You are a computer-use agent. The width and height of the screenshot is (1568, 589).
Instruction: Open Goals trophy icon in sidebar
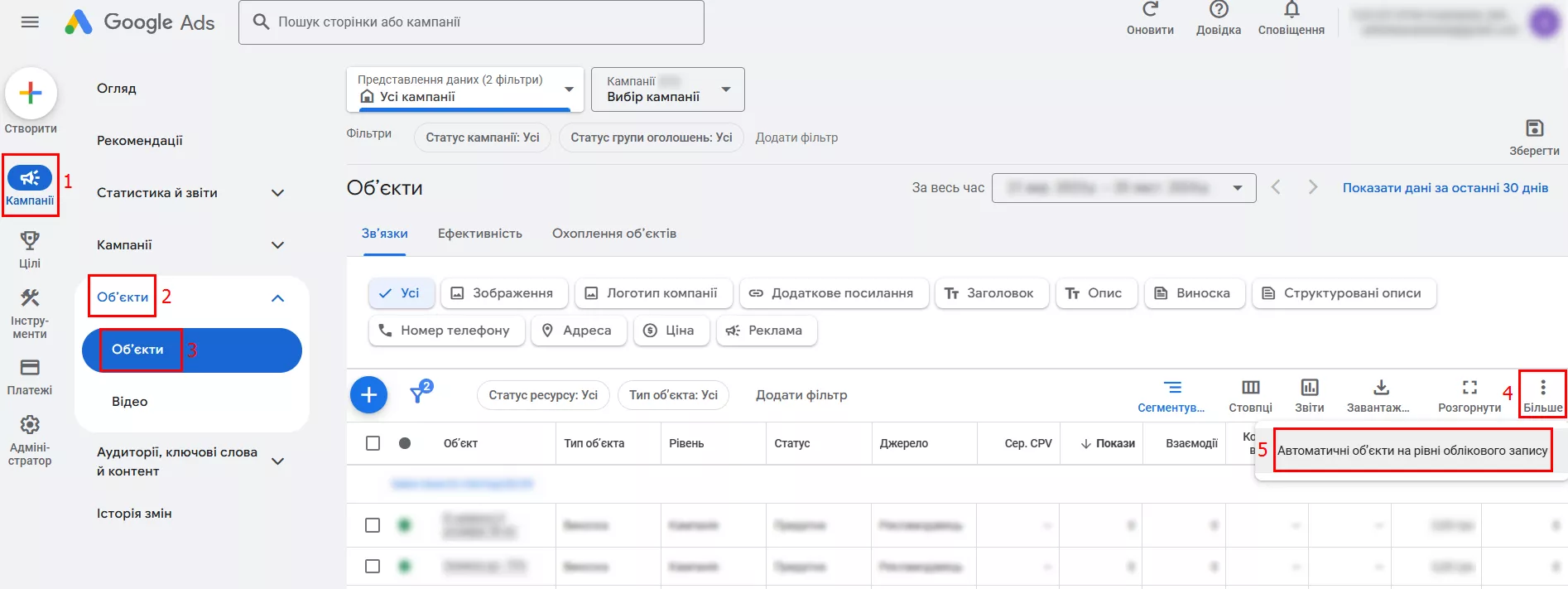[30, 241]
